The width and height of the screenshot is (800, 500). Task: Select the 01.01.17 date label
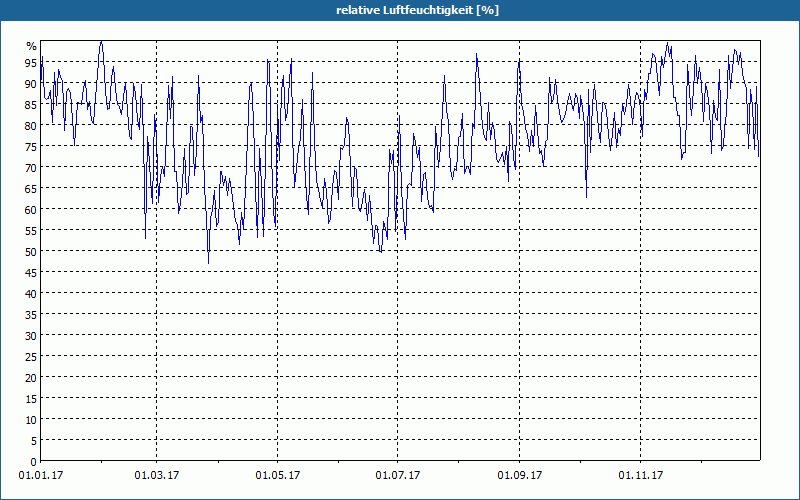click(x=41, y=476)
